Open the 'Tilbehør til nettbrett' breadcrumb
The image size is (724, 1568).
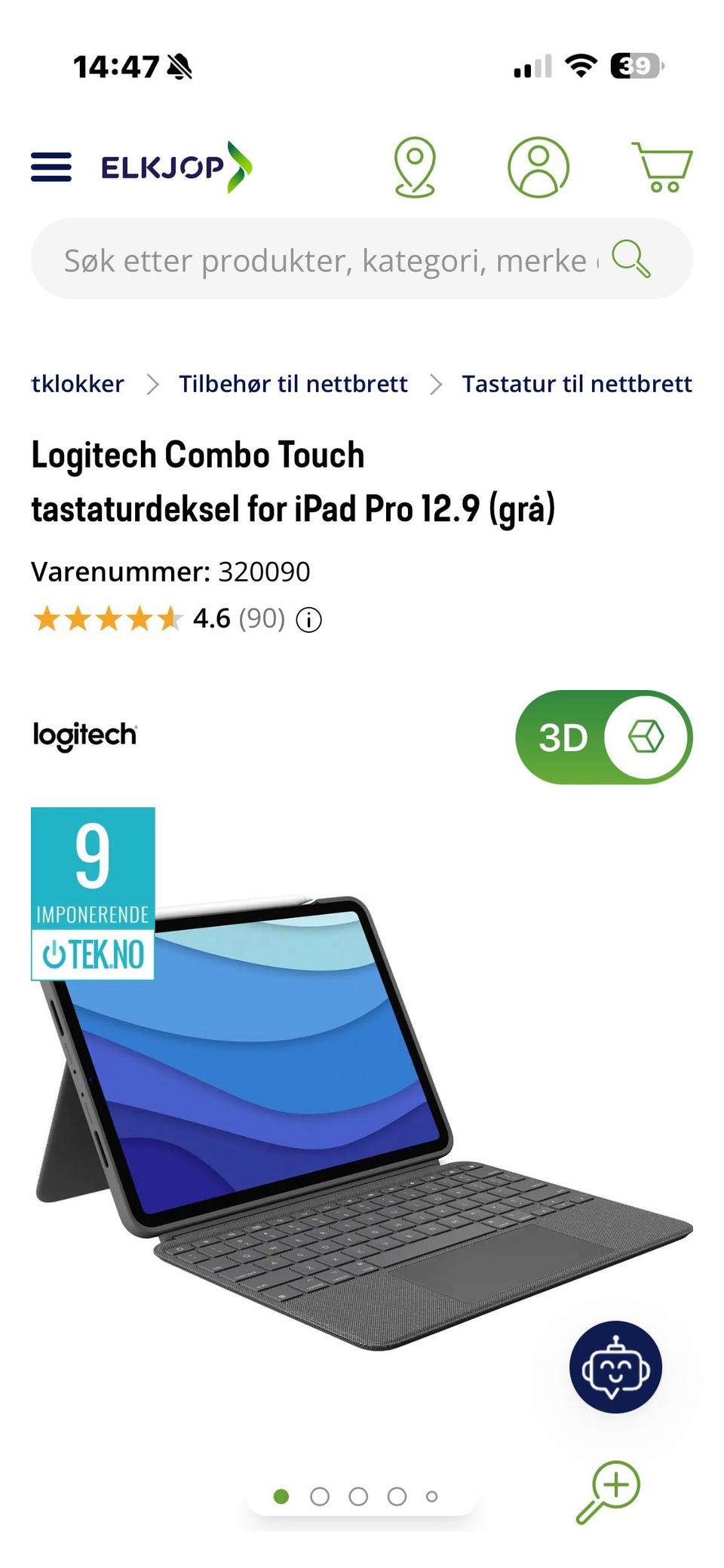[293, 384]
